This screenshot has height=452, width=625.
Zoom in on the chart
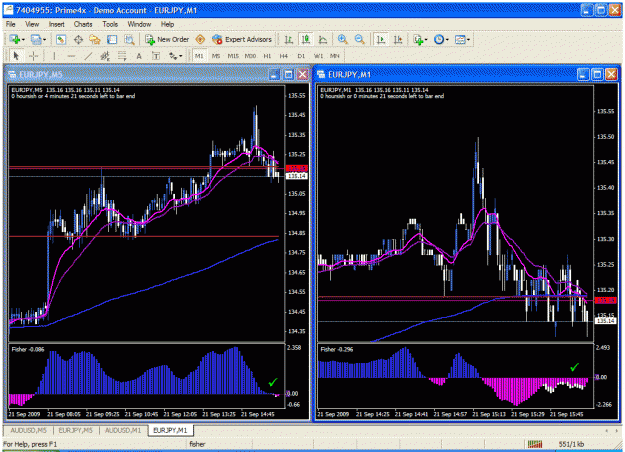tap(342, 39)
